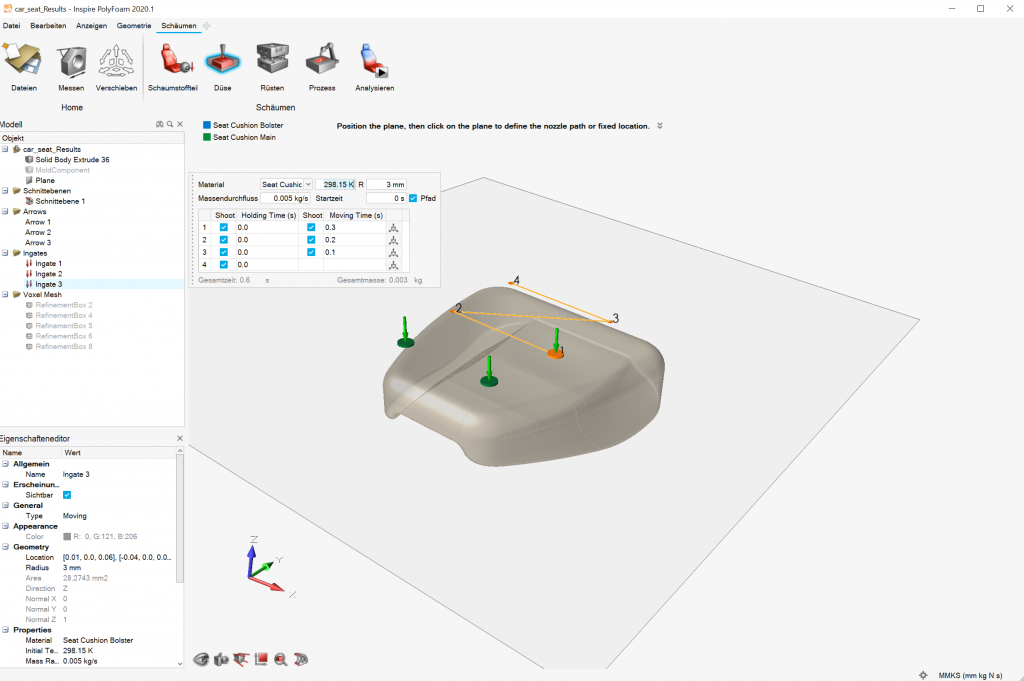Select the Messen measure icon
1024x681 pixels.
coord(71,61)
